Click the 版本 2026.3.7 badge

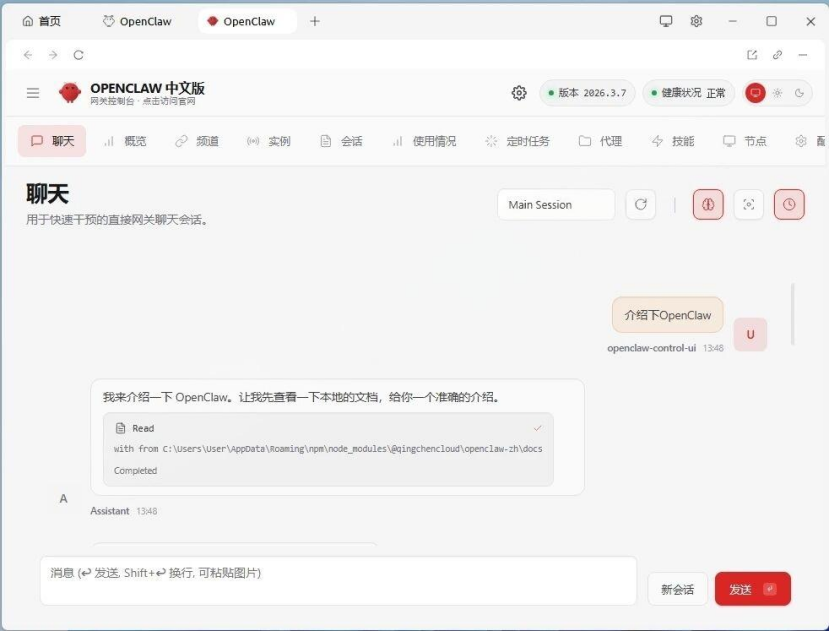[588, 93]
